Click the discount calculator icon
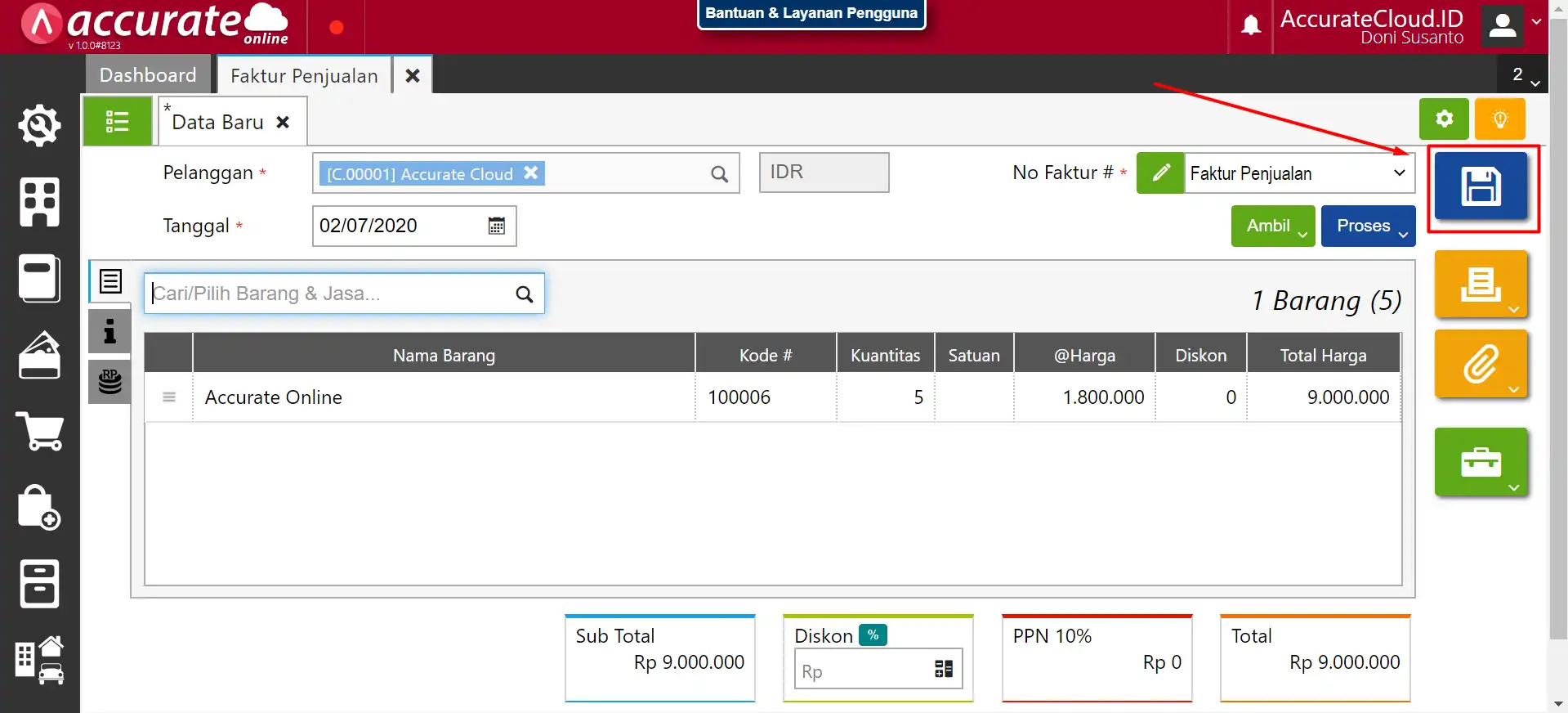1568x713 pixels. click(x=944, y=669)
